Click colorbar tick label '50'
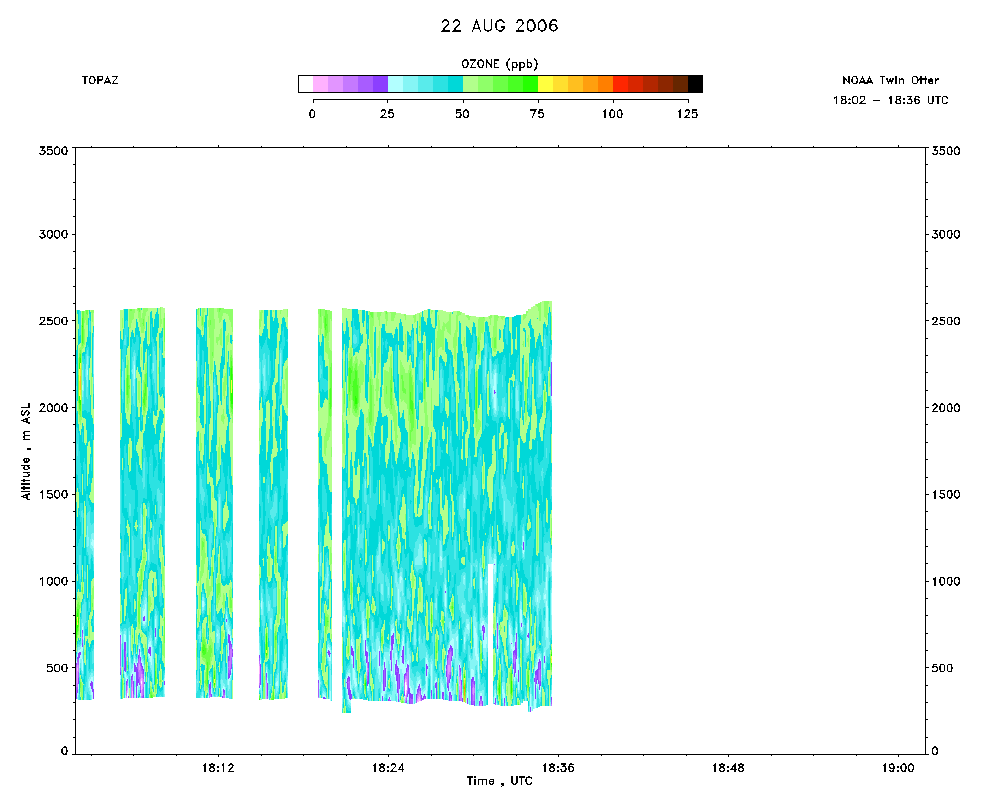The height and width of the screenshot is (800, 1000). pos(462,114)
